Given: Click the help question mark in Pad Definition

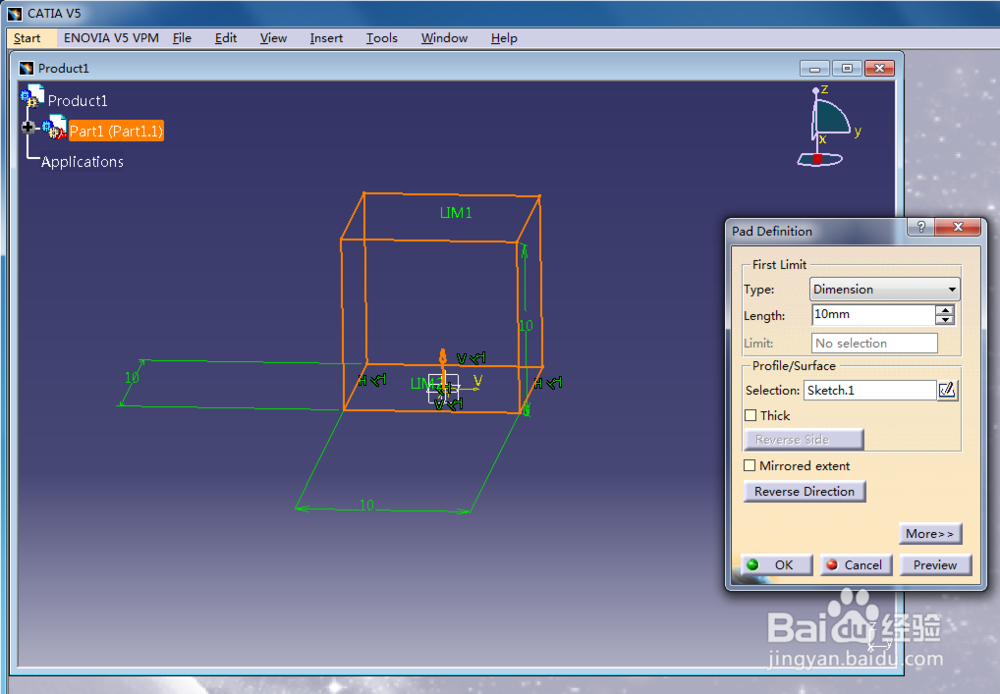Looking at the screenshot, I should (x=921, y=227).
